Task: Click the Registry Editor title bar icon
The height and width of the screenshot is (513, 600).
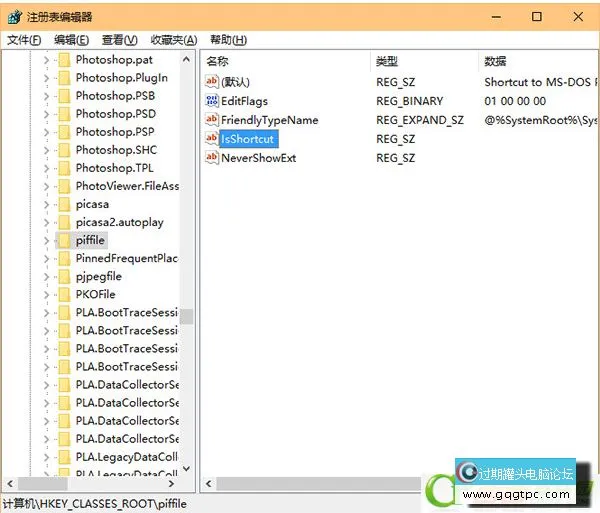Action: pyautogui.click(x=15, y=17)
